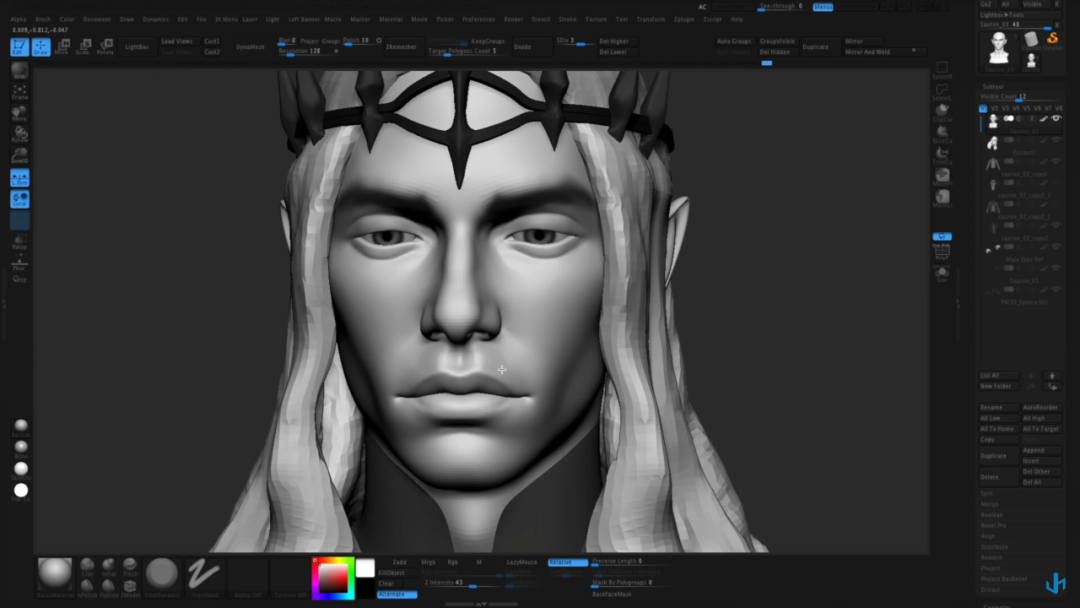Switch to the Rotate gizmo icon

point(105,47)
